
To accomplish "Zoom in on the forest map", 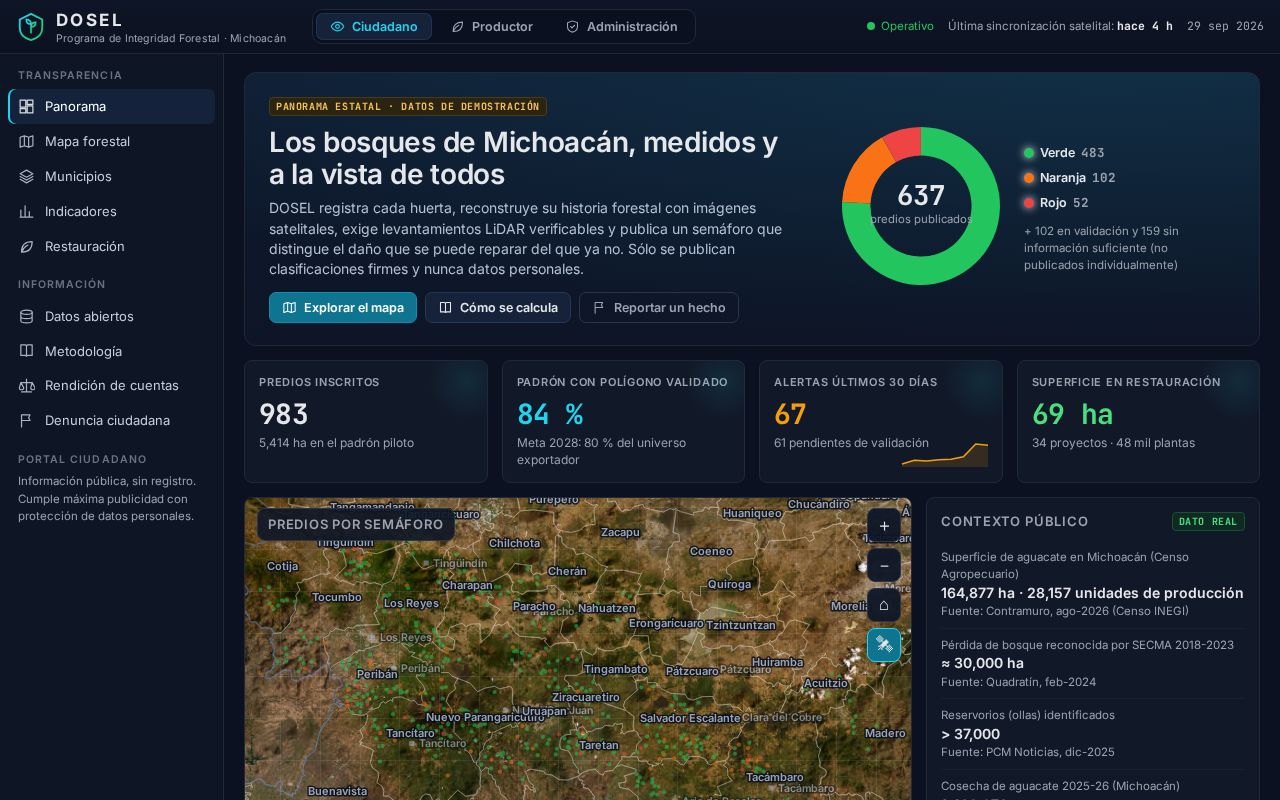I will [884, 526].
